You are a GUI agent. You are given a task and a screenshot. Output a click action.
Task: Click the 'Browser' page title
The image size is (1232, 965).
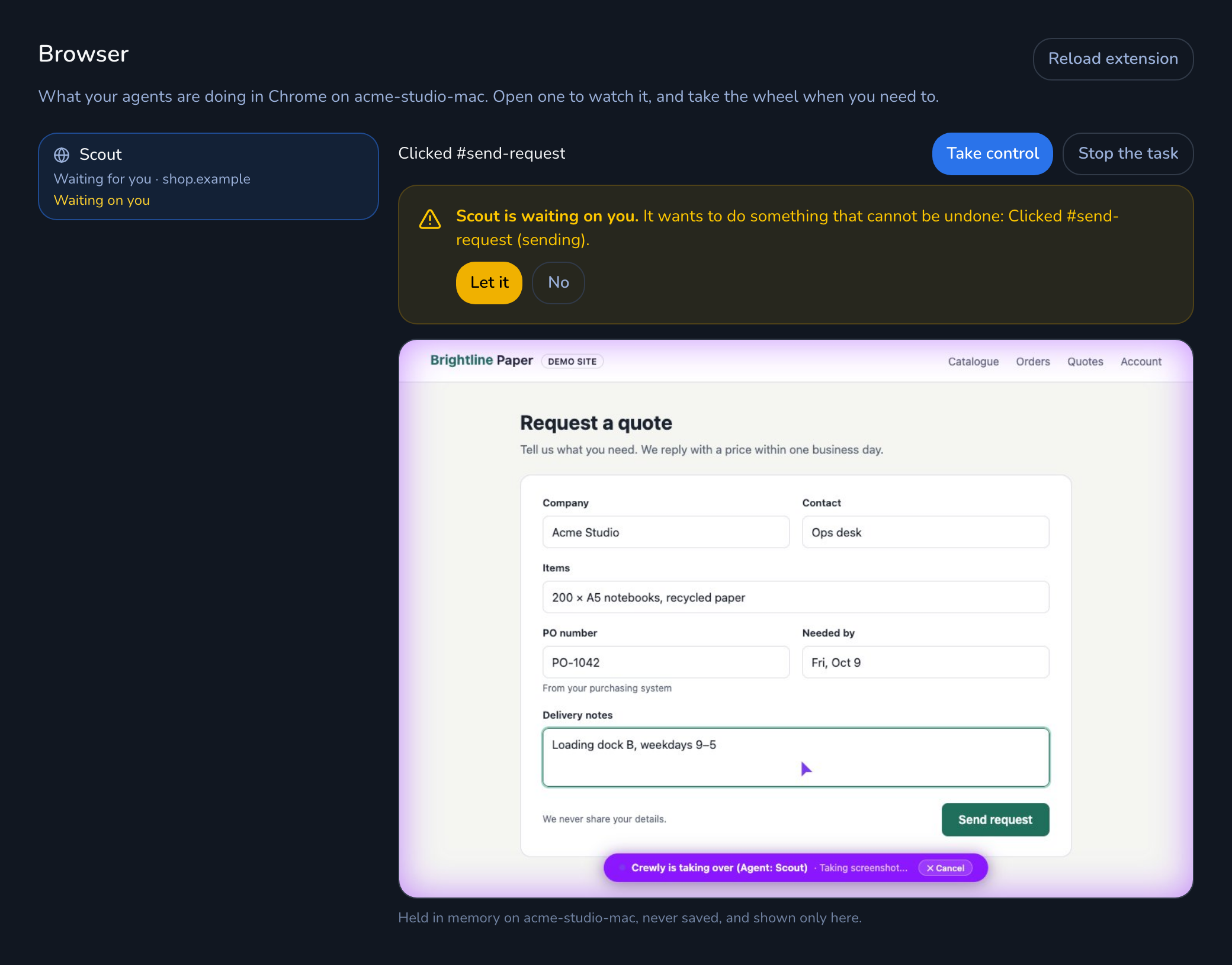click(84, 54)
